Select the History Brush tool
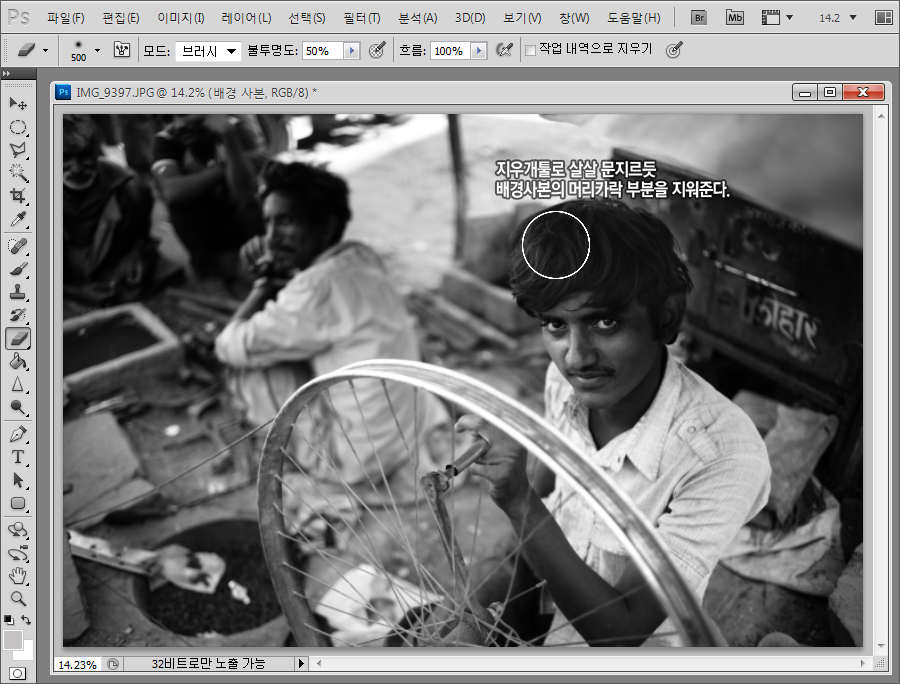The width and height of the screenshot is (900, 684). pos(18,315)
